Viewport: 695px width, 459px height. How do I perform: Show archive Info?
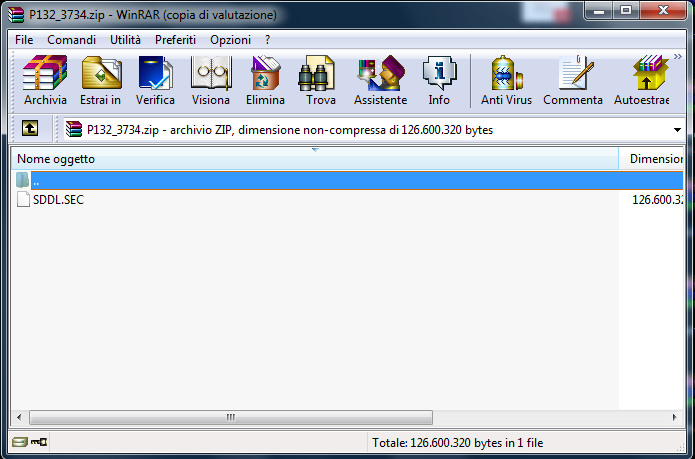[439, 80]
